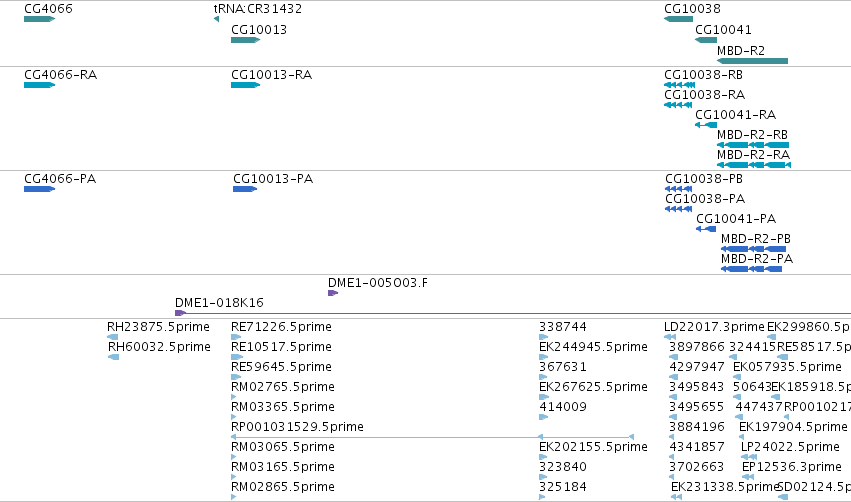This screenshot has width=851, height=502.
Task: Click the 4341857 feature label
Action: click(x=697, y=448)
